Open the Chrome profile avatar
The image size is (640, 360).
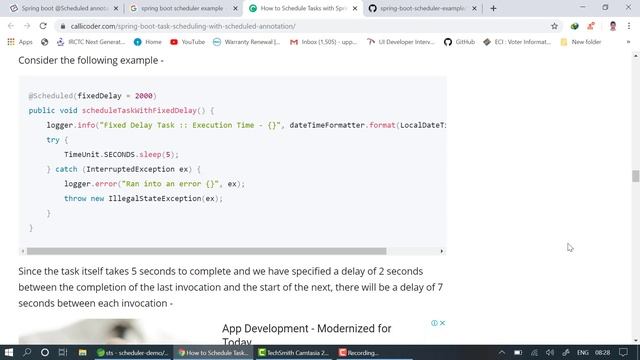click(613, 26)
